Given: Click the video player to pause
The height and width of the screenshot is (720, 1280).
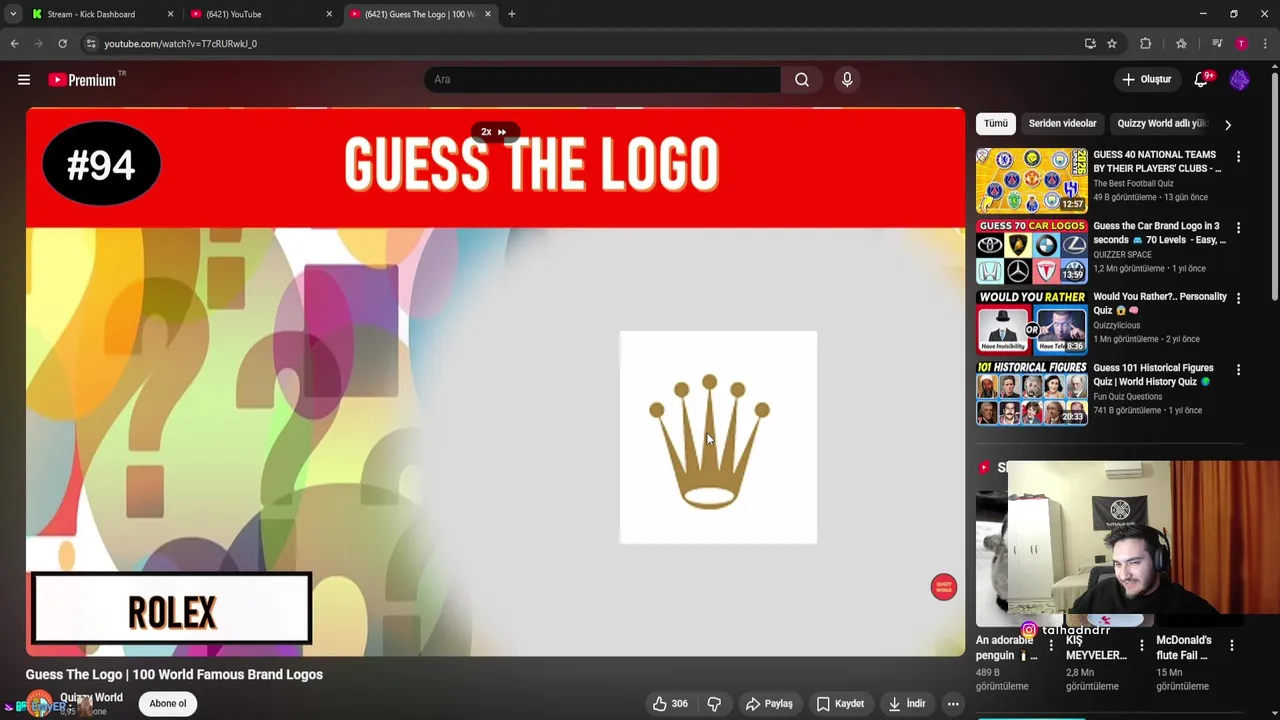Looking at the screenshot, I should tap(495, 382).
